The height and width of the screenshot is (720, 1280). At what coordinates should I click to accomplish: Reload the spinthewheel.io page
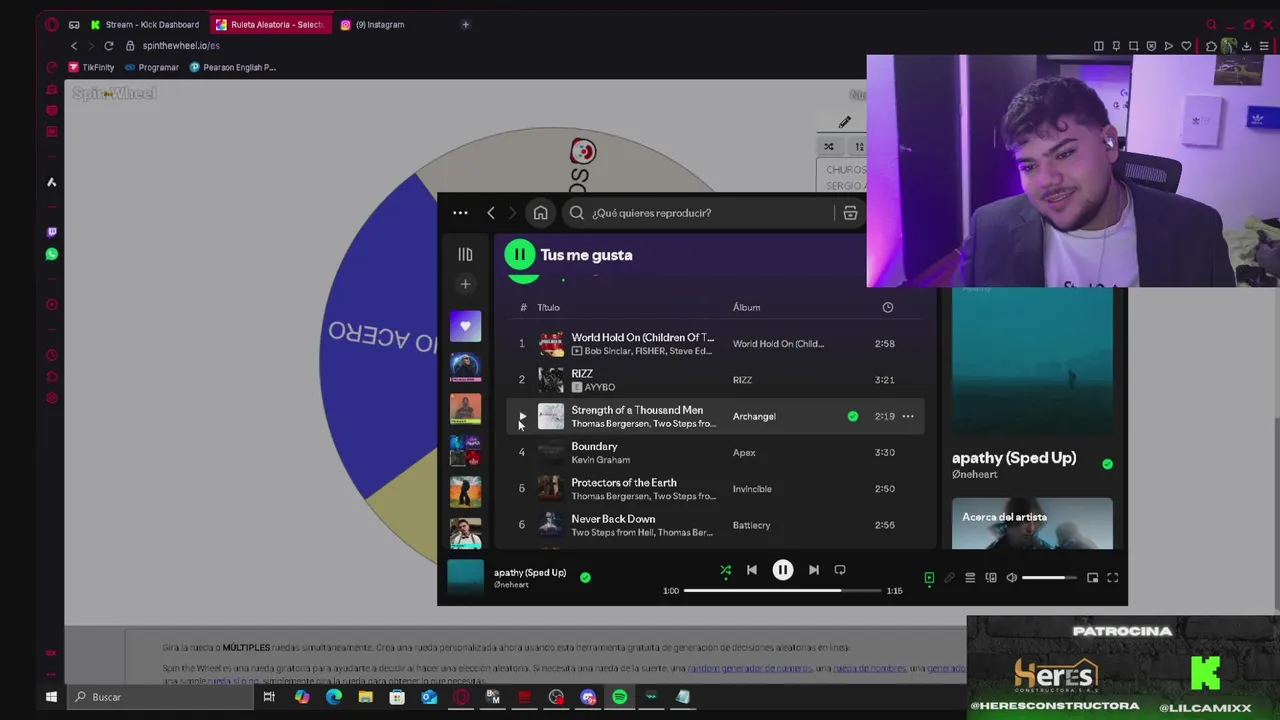point(108,46)
